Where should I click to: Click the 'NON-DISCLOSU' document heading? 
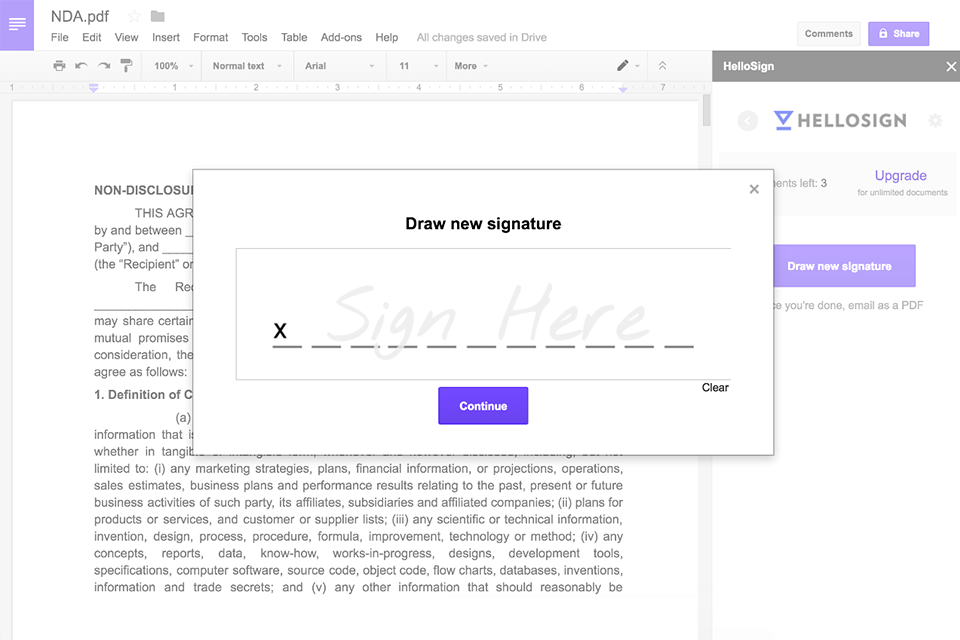(143, 190)
